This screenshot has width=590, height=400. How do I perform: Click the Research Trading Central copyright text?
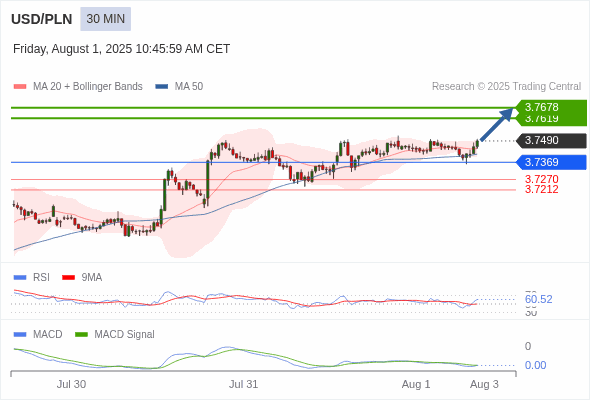coord(506,87)
